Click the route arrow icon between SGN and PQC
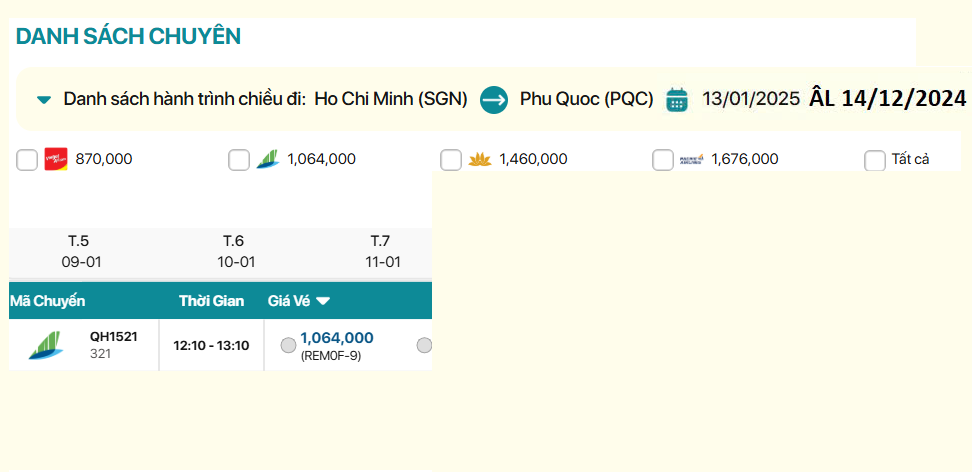Screen dimensions: 972x472 point(494,99)
